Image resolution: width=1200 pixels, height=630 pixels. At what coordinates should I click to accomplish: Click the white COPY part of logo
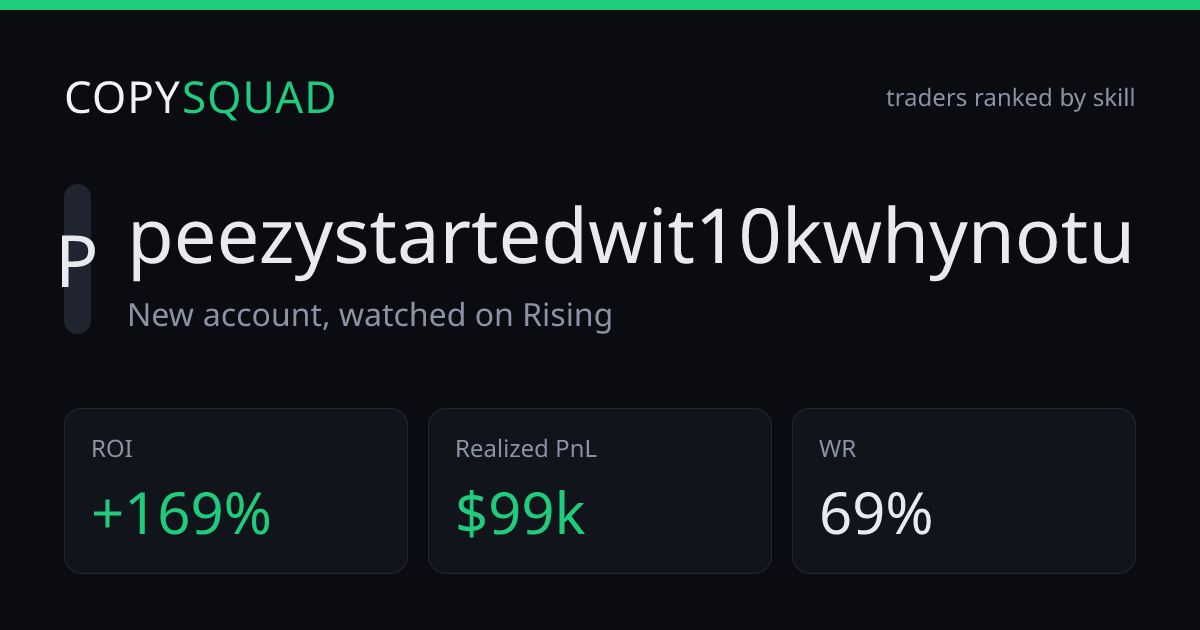[123, 98]
